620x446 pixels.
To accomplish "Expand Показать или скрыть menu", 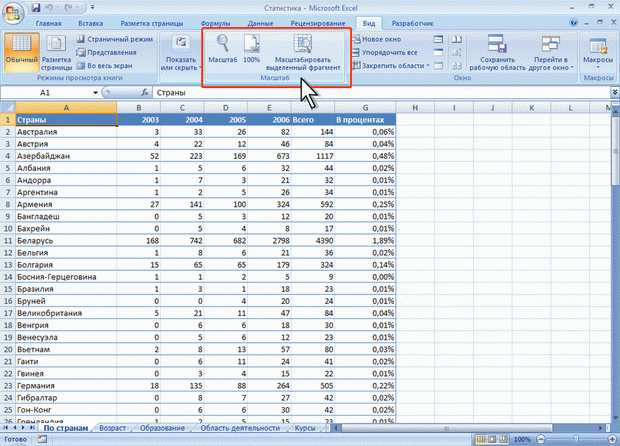I will (181, 52).
